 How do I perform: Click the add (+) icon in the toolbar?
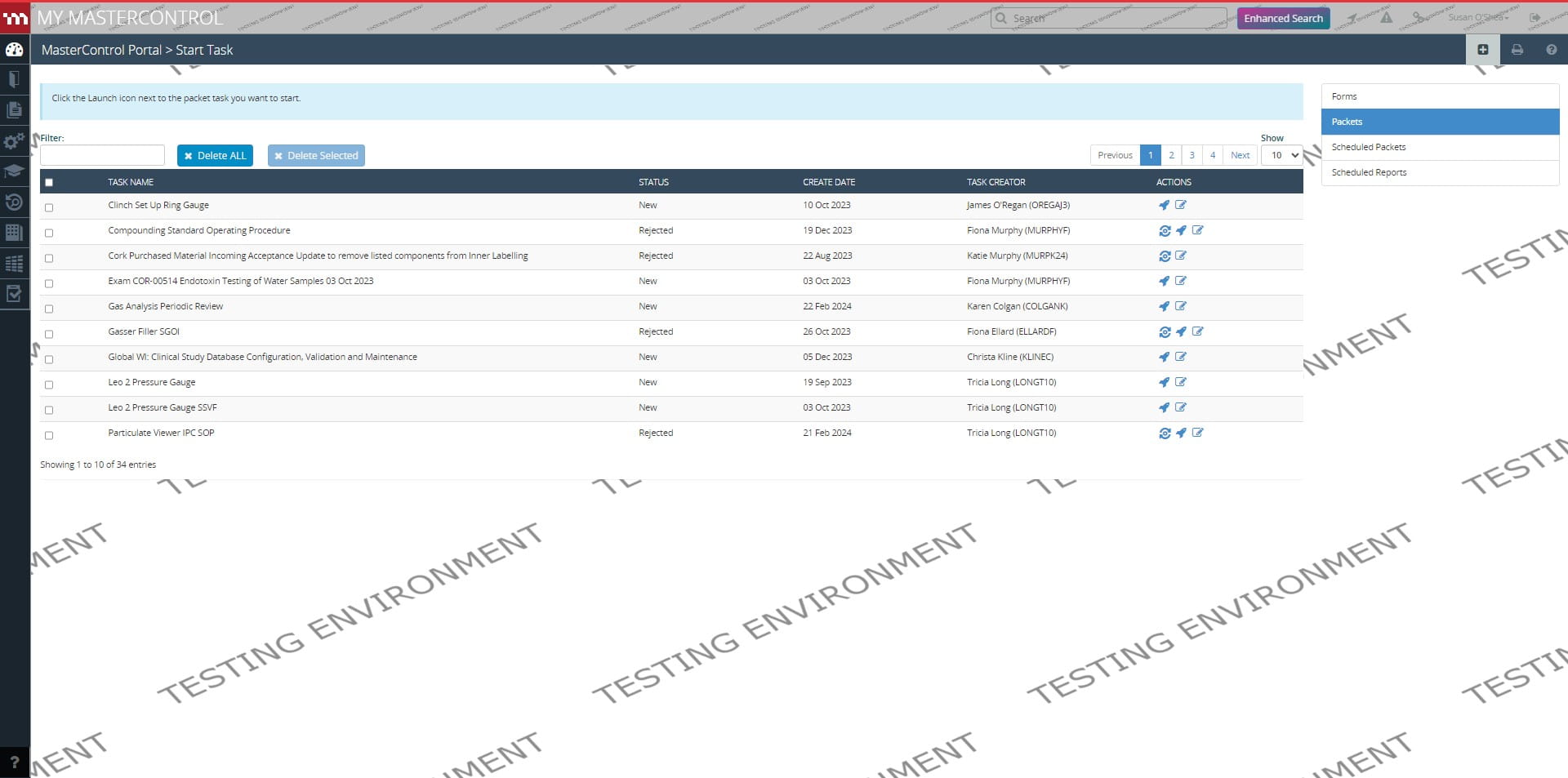(1484, 49)
